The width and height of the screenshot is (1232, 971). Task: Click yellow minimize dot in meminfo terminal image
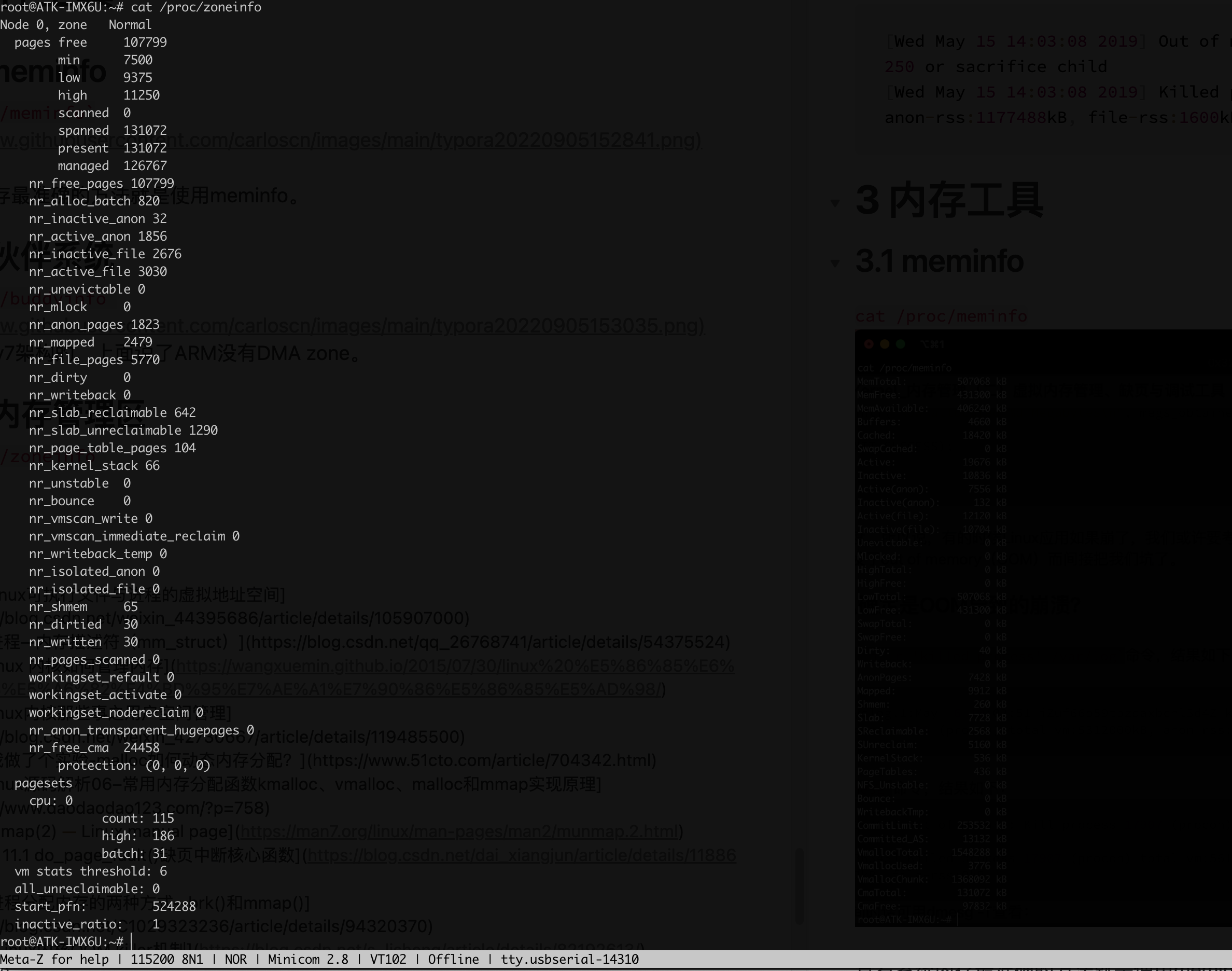point(884,344)
